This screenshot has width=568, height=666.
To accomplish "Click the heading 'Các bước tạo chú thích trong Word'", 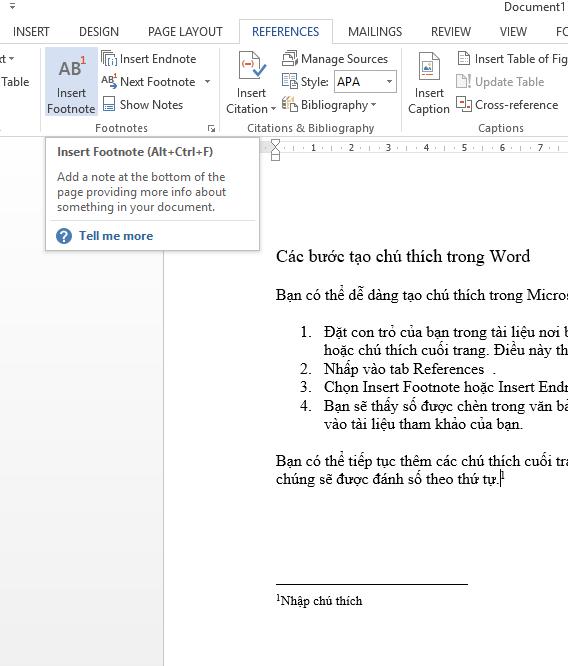I will 403,257.
